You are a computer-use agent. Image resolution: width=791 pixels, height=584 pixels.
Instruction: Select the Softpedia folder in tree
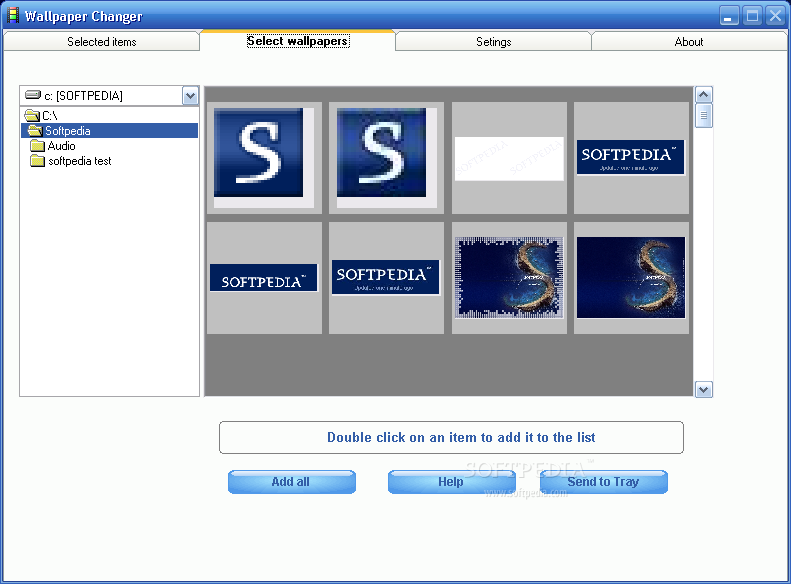point(109,131)
